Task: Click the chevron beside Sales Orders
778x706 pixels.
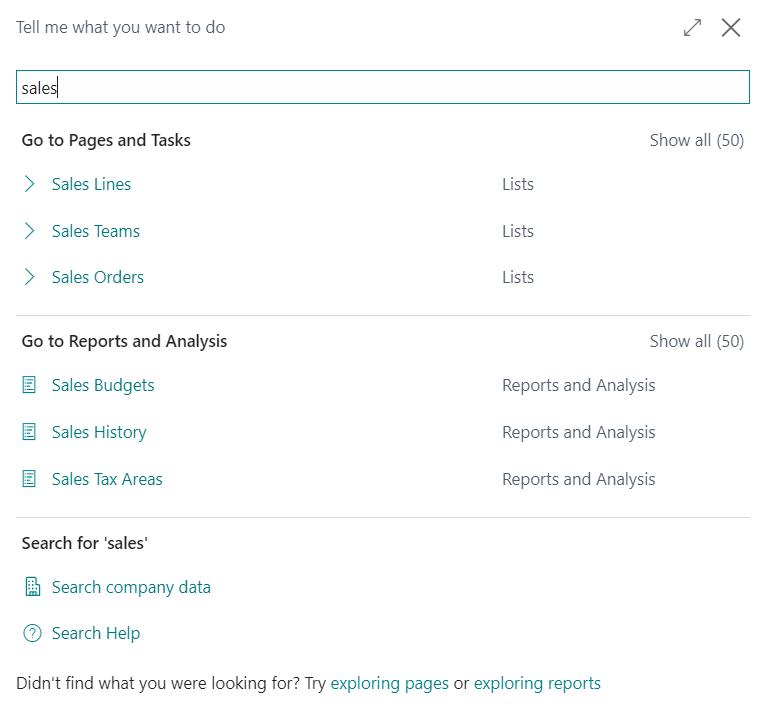Action: pos(29,277)
